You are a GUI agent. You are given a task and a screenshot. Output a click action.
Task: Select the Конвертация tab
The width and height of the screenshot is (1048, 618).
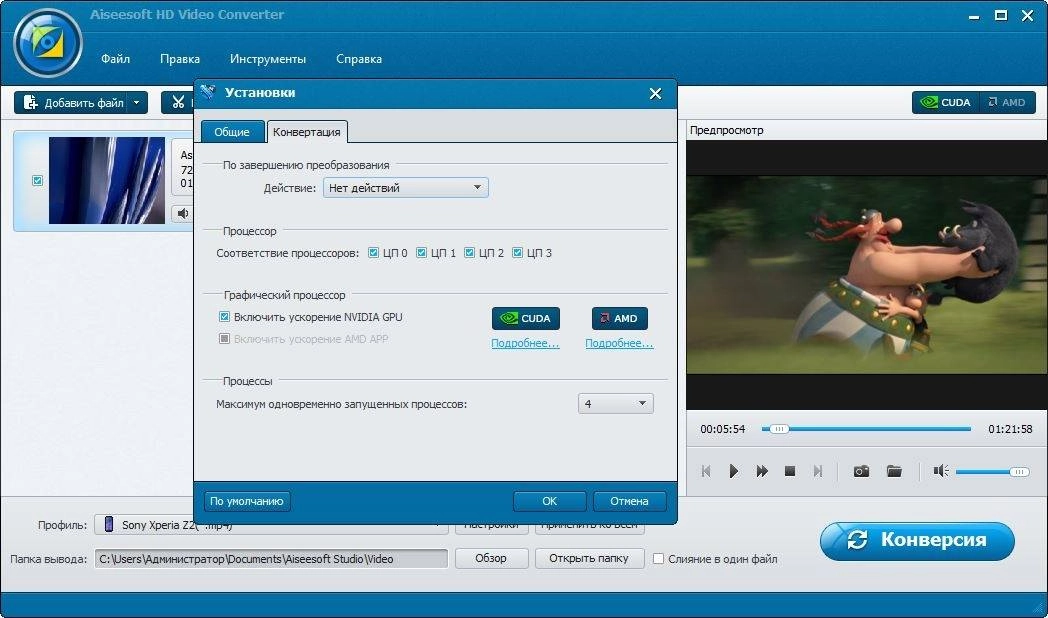tap(307, 132)
